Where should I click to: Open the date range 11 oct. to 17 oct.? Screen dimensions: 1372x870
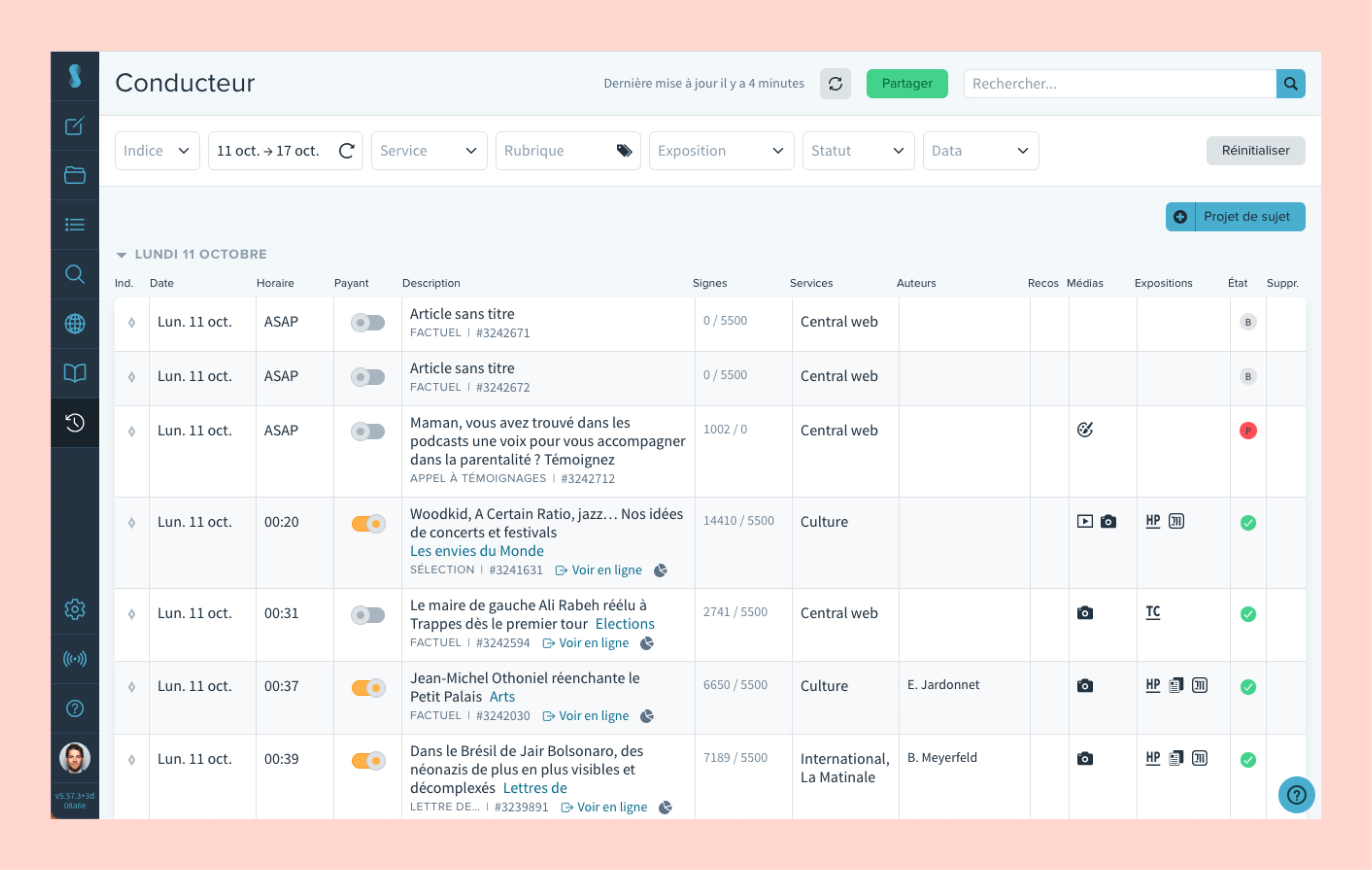click(285, 151)
